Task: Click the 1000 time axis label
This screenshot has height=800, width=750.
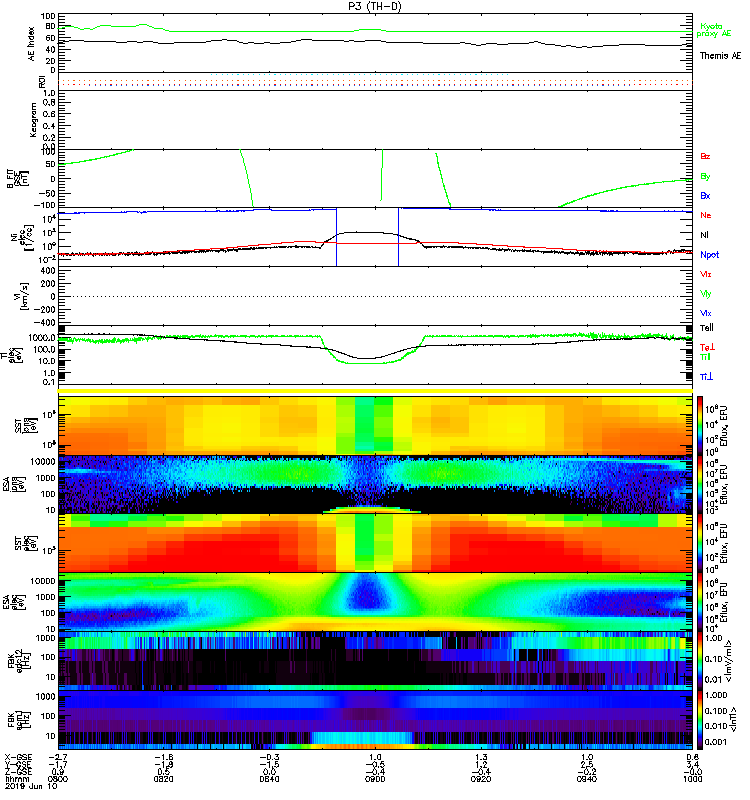Action: point(692,779)
